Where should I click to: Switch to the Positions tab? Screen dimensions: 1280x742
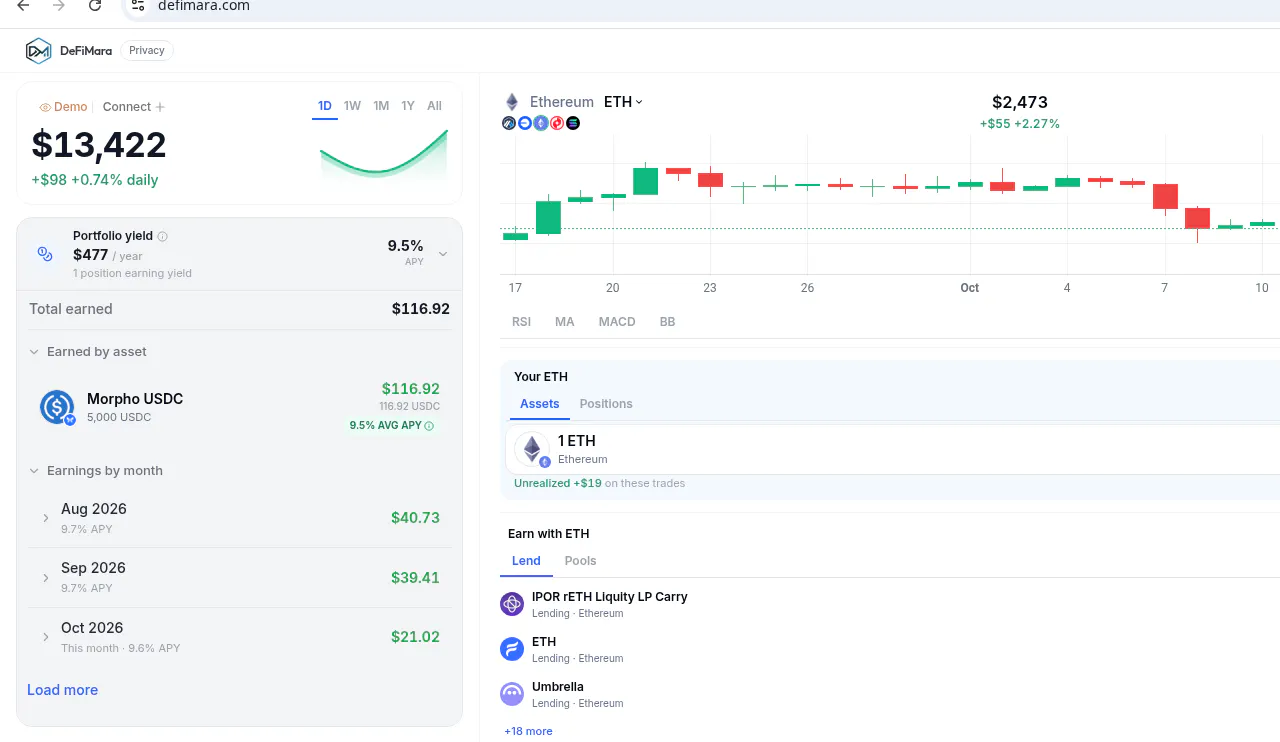[x=606, y=404]
